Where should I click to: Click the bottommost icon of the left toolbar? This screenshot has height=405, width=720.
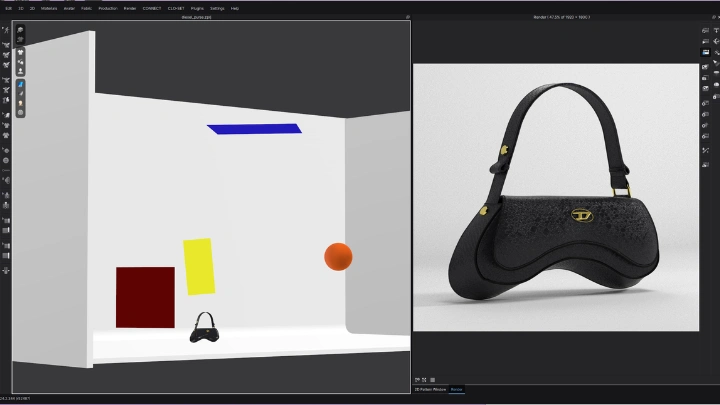pos(6,270)
